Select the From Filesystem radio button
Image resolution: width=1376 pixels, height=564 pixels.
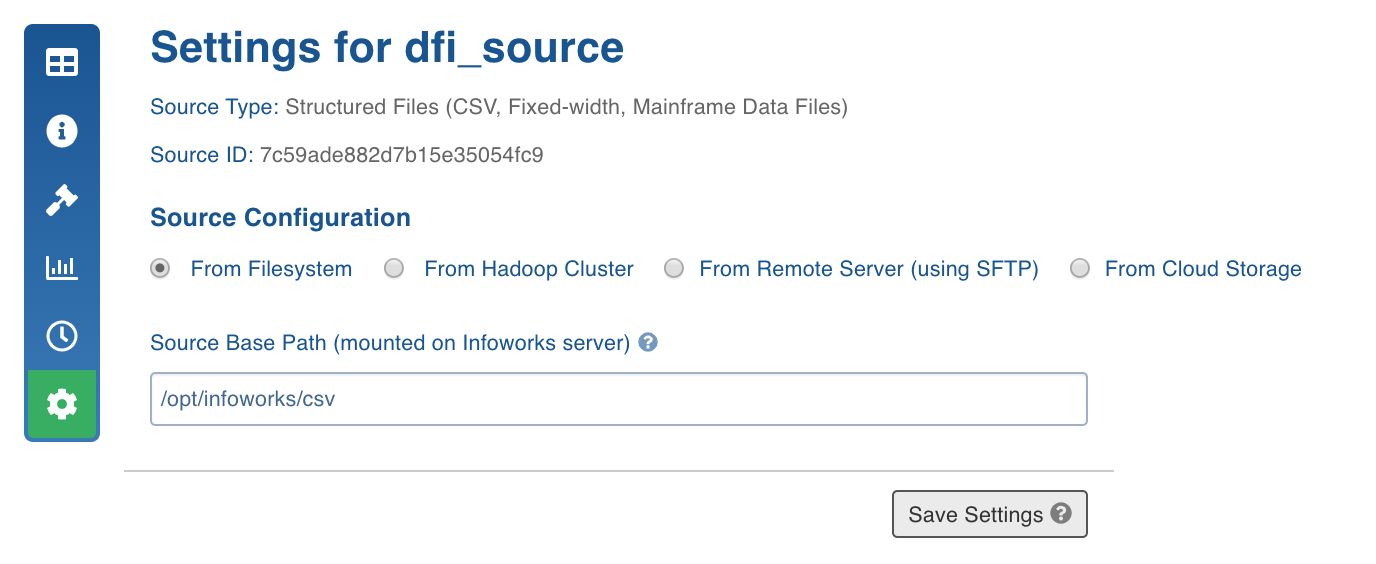159,268
